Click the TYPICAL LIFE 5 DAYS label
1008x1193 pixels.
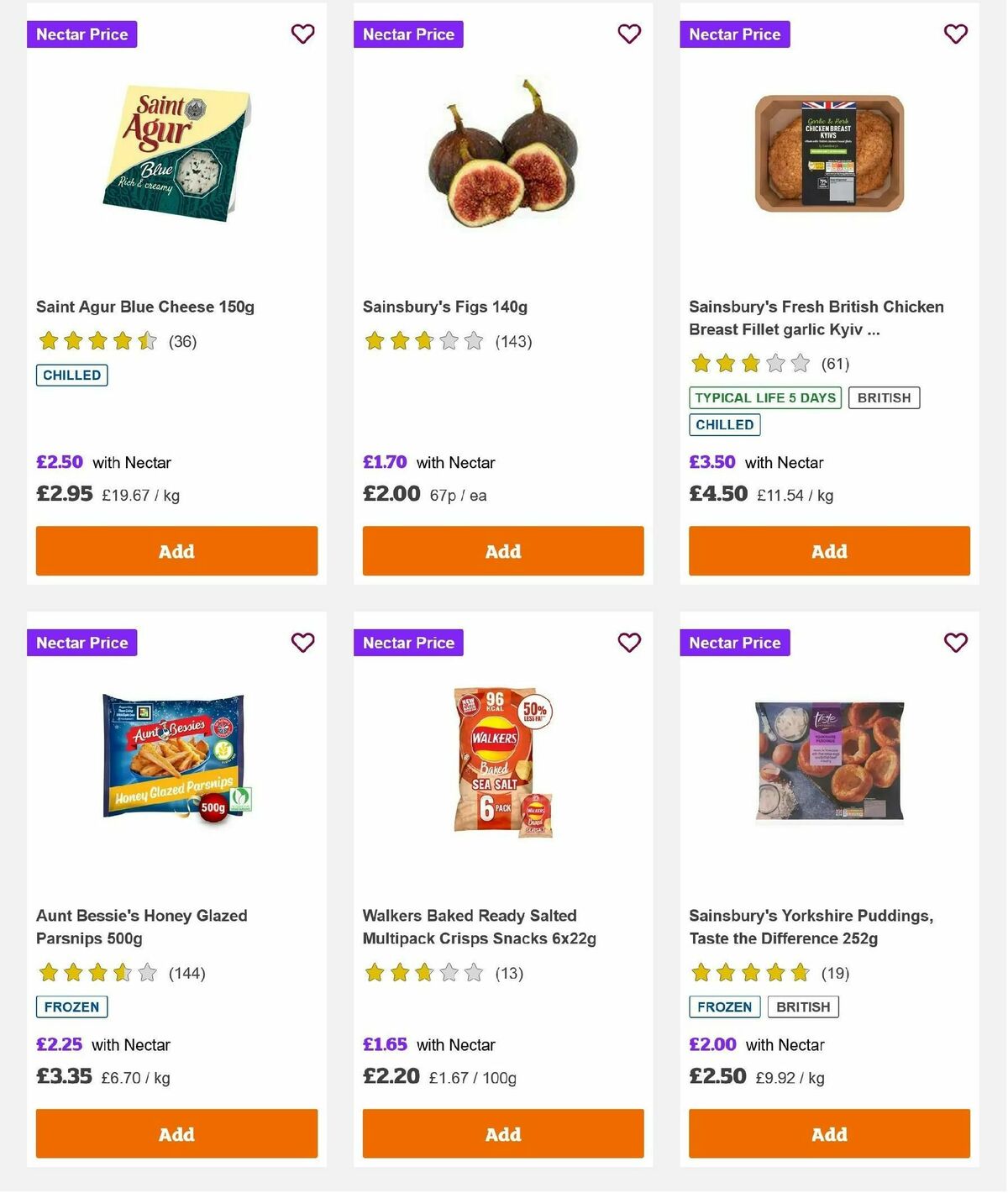(x=764, y=397)
